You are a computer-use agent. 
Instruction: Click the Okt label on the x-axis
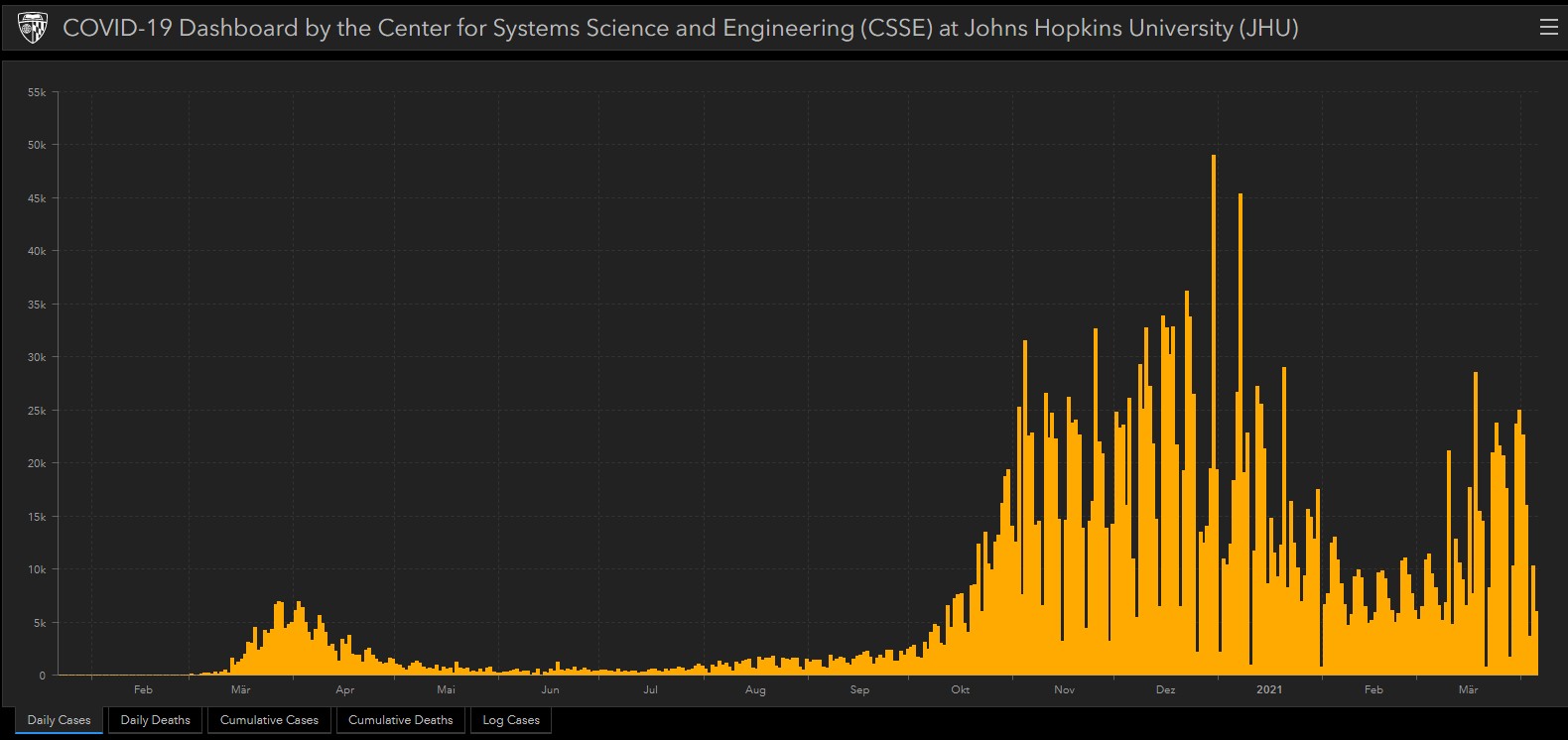tap(960, 689)
